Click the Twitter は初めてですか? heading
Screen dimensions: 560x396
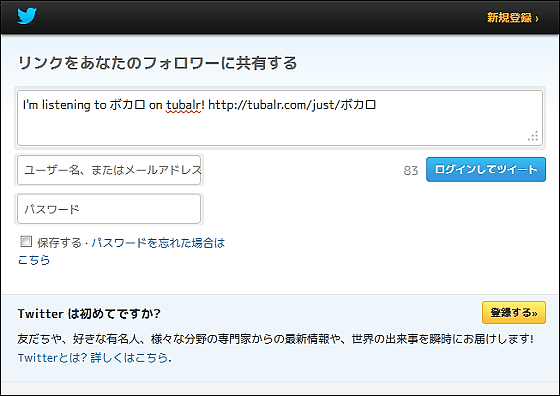tap(89, 314)
